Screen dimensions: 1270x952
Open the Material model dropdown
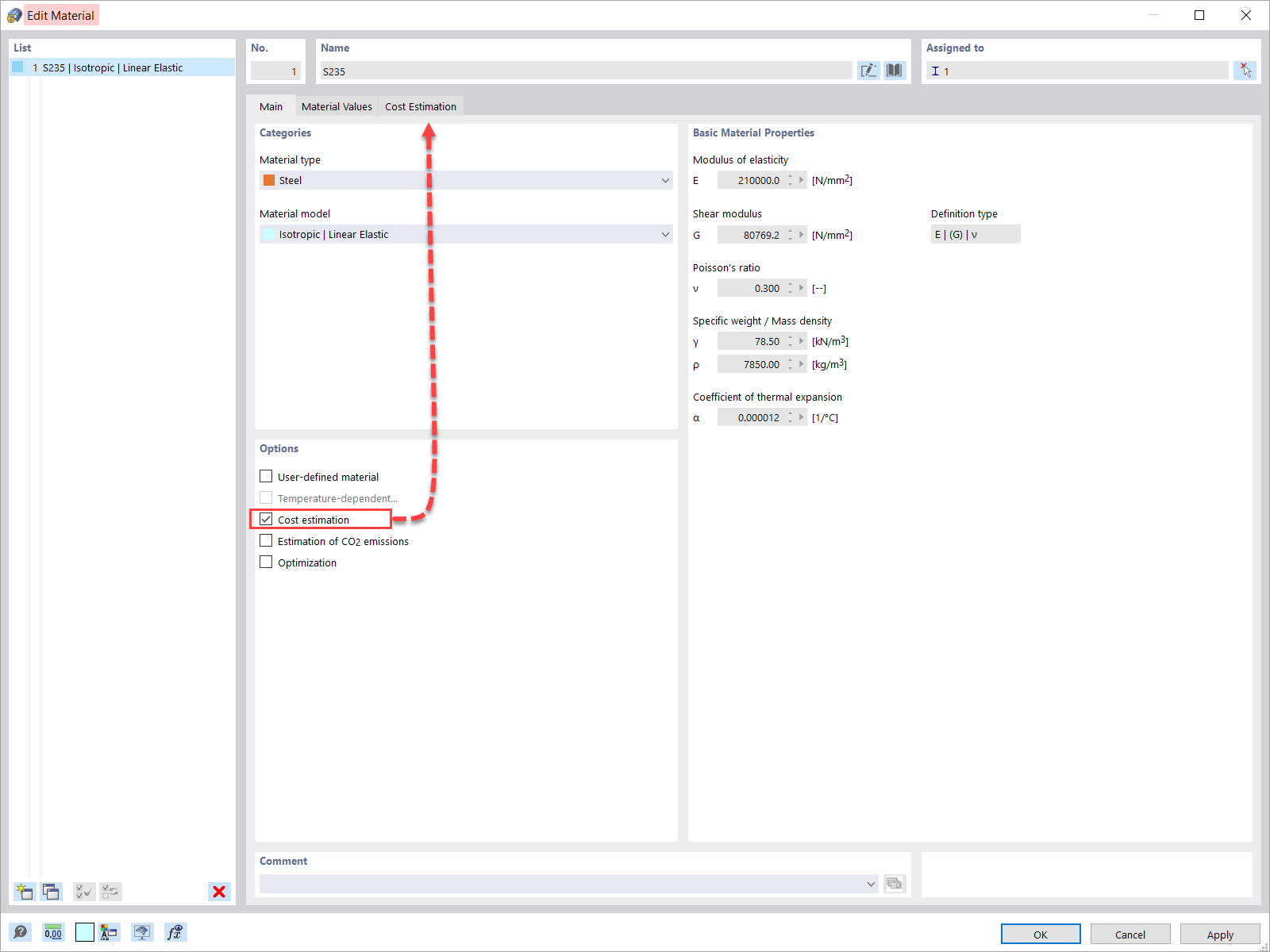point(665,234)
